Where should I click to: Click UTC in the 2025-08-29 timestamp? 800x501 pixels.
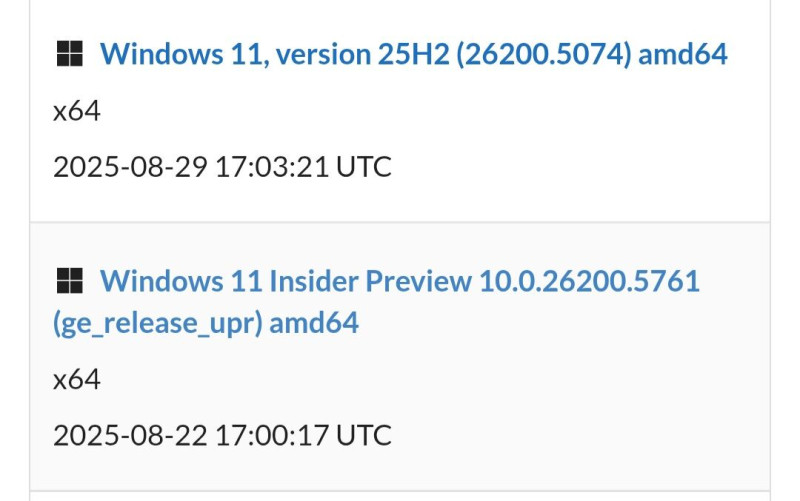[364, 167]
